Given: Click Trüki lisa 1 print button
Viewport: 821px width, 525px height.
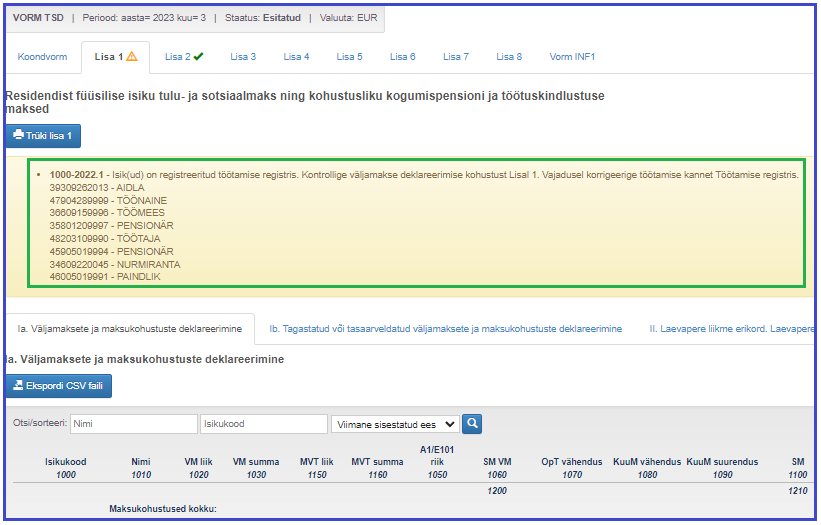Looking at the screenshot, I should [43, 136].
